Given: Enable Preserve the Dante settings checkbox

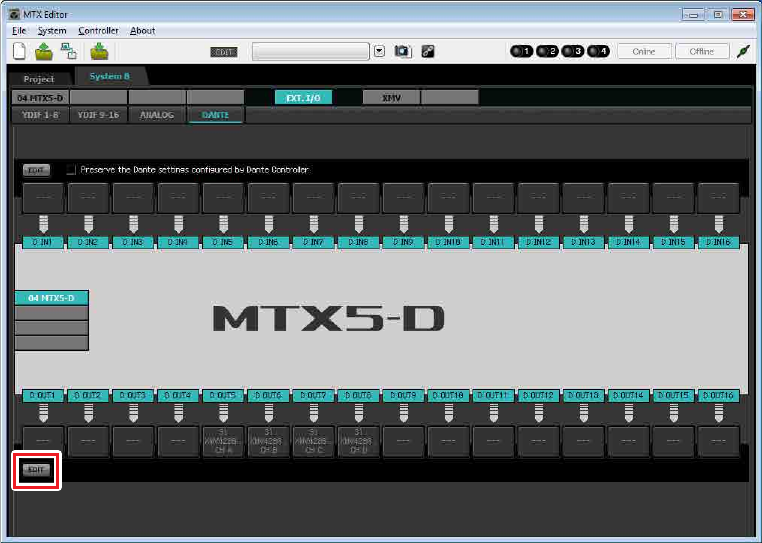Looking at the screenshot, I should (71, 170).
